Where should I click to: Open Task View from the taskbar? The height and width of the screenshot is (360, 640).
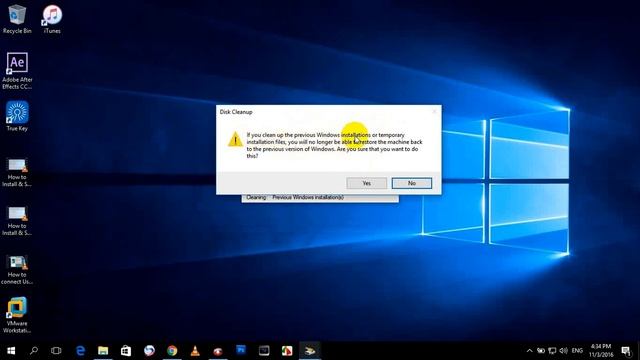point(56,351)
